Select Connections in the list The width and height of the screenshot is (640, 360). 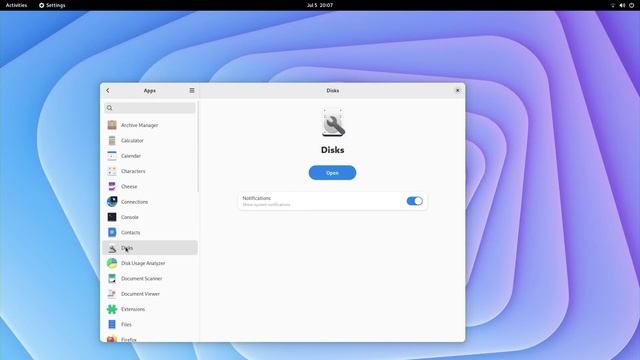tap(150, 202)
